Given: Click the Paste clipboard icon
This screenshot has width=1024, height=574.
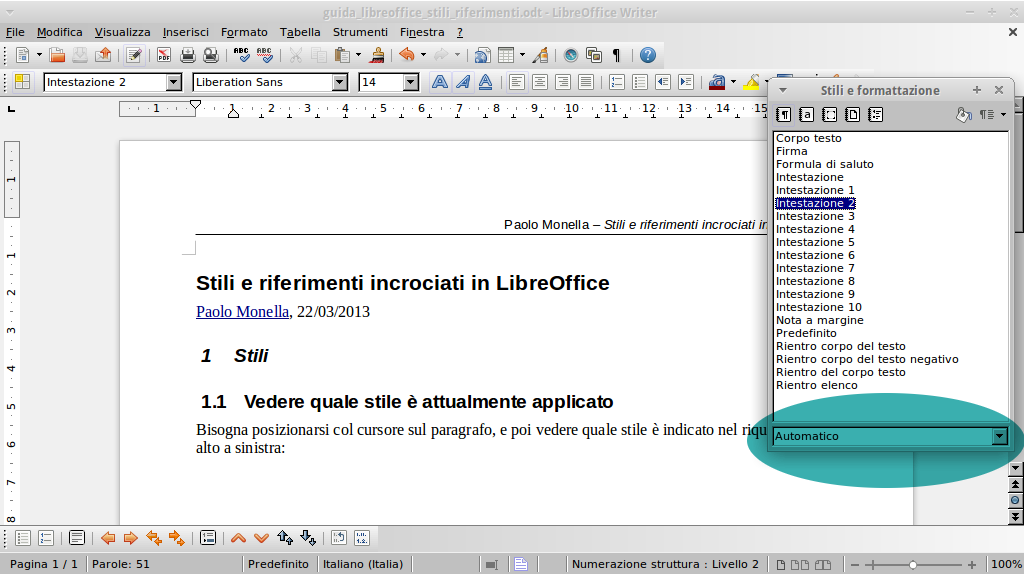Looking at the screenshot, I should point(342,56).
